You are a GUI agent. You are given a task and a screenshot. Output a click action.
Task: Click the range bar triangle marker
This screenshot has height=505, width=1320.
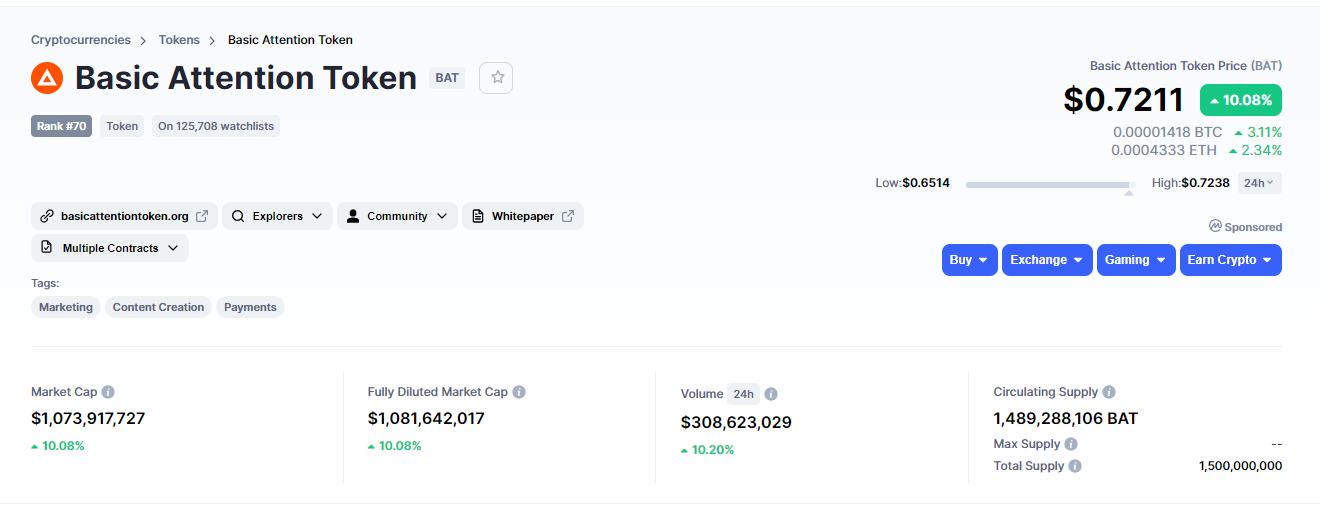[x=1129, y=192]
